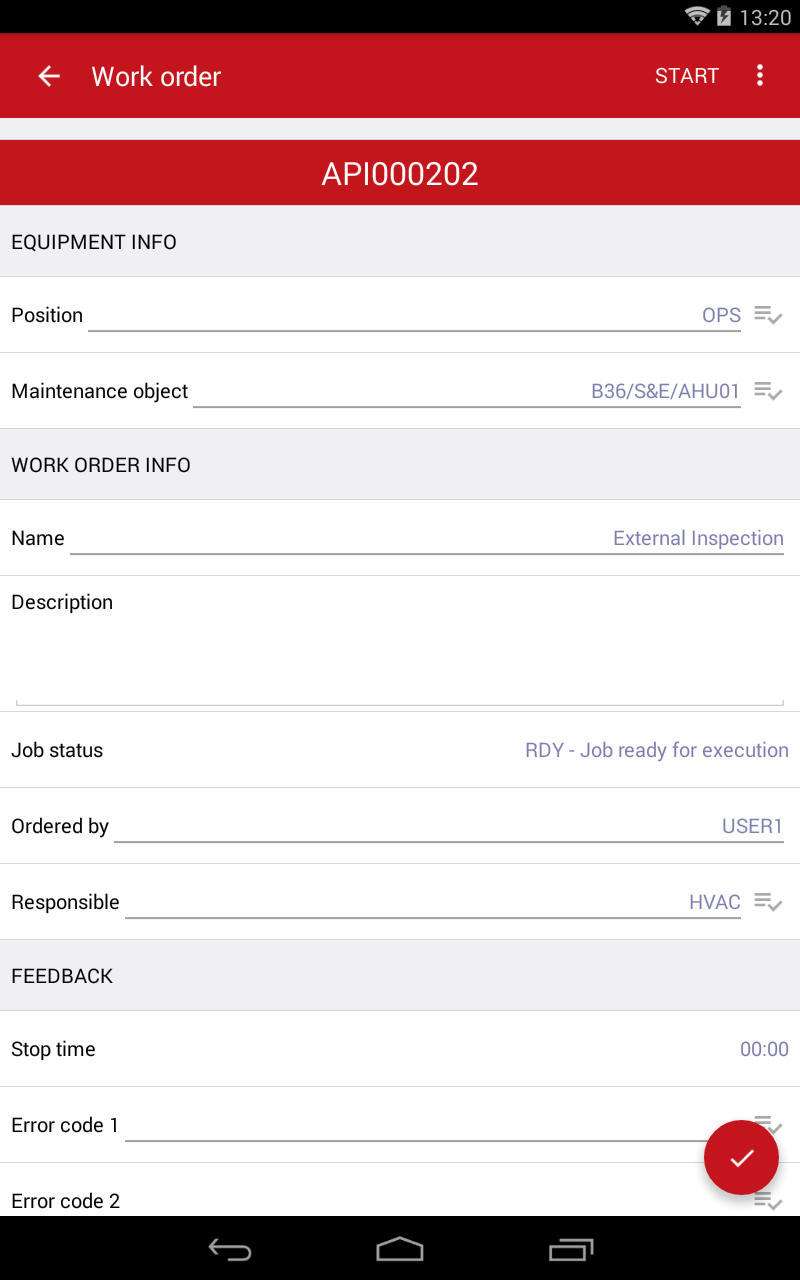Tap the Android back navigation button

[229, 1249]
